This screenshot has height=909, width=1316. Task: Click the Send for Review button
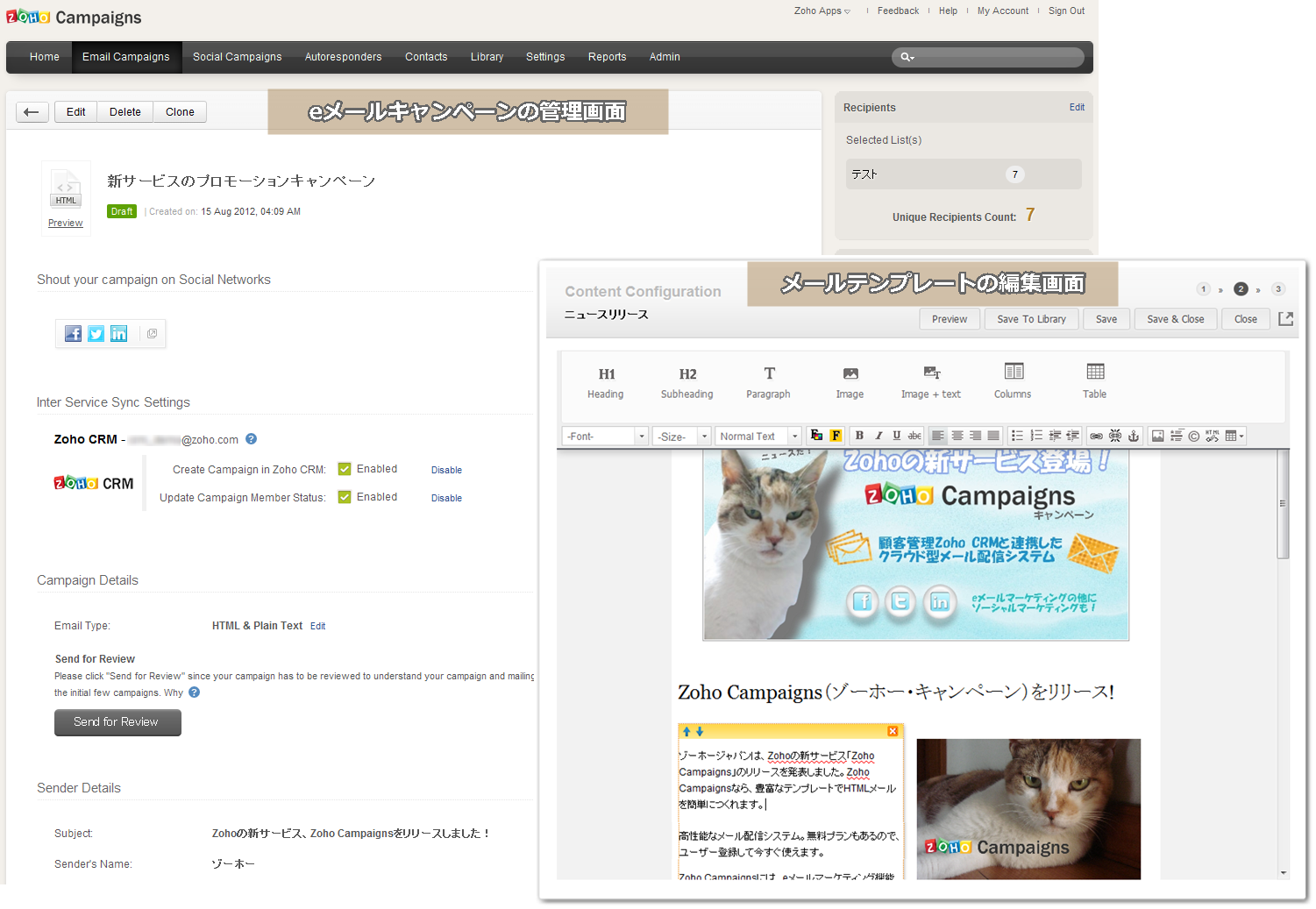(117, 722)
